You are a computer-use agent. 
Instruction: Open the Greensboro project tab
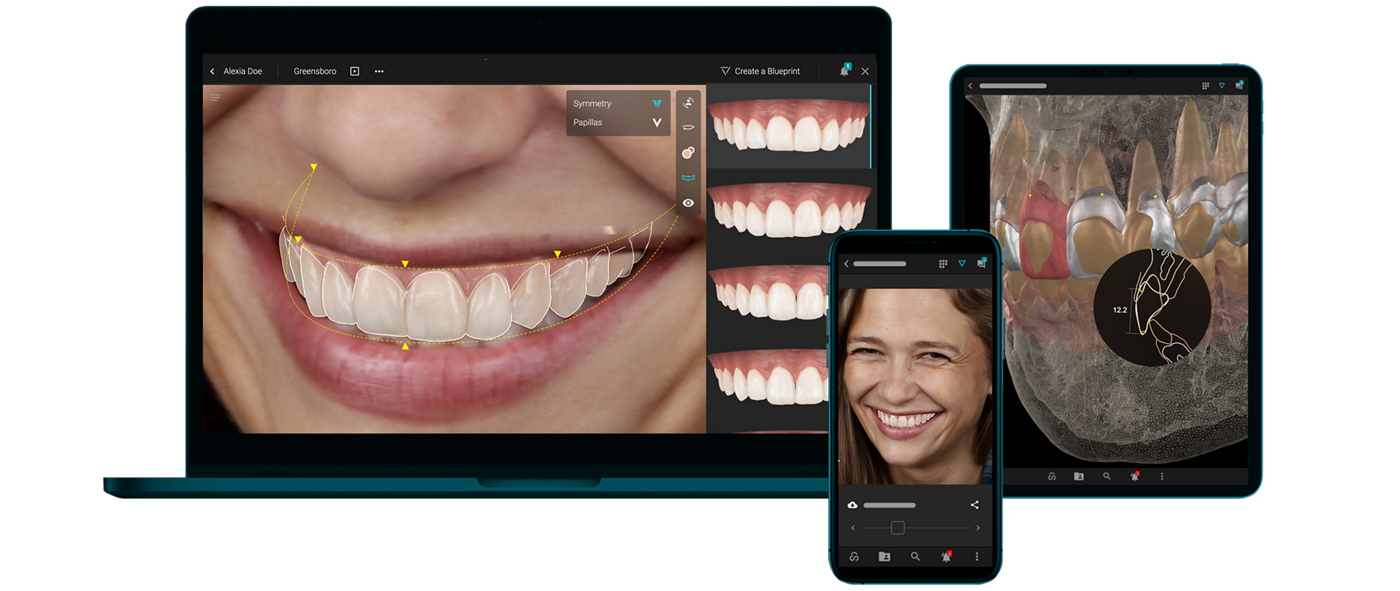[314, 72]
